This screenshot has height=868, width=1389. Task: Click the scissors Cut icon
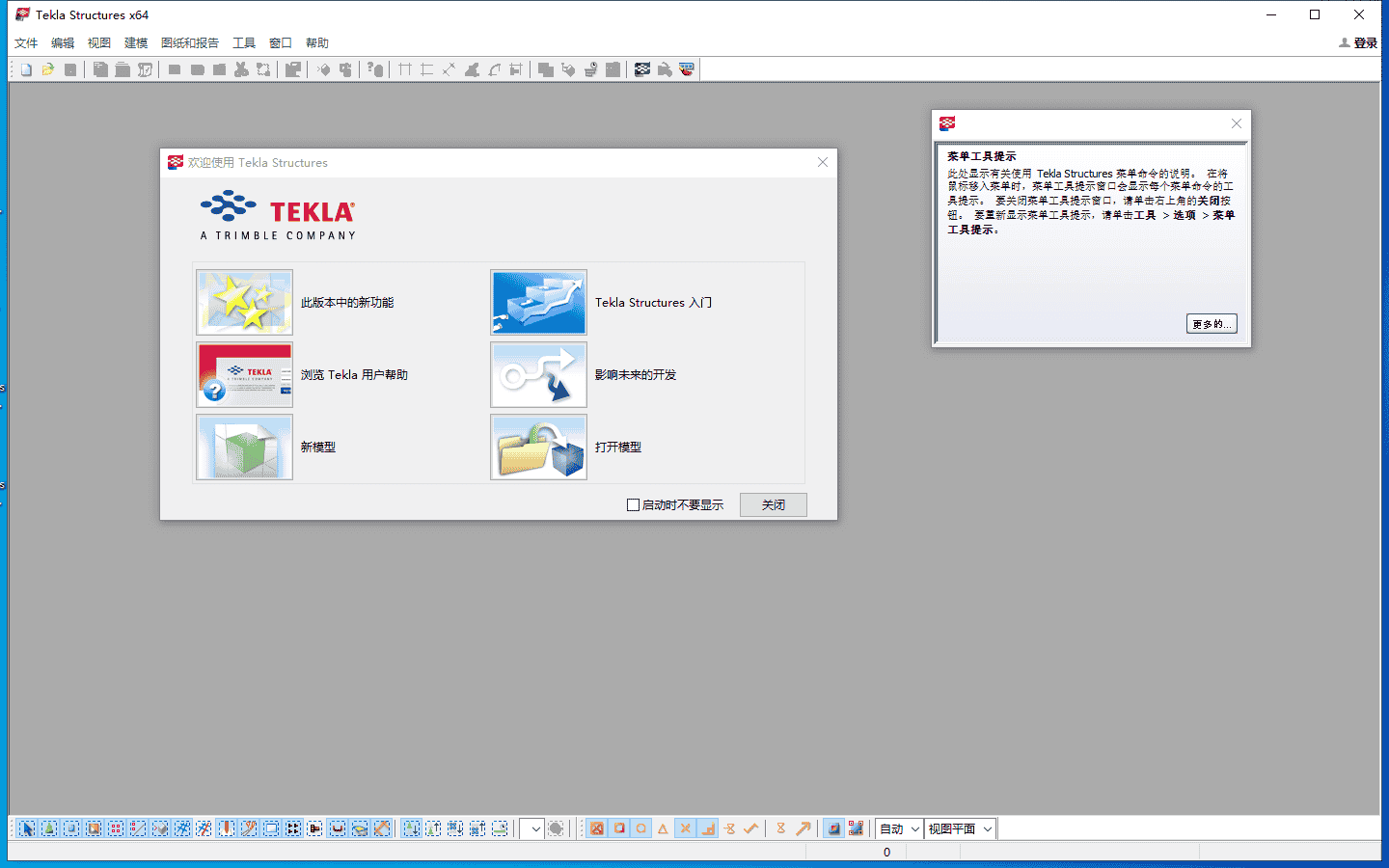tap(241, 68)
